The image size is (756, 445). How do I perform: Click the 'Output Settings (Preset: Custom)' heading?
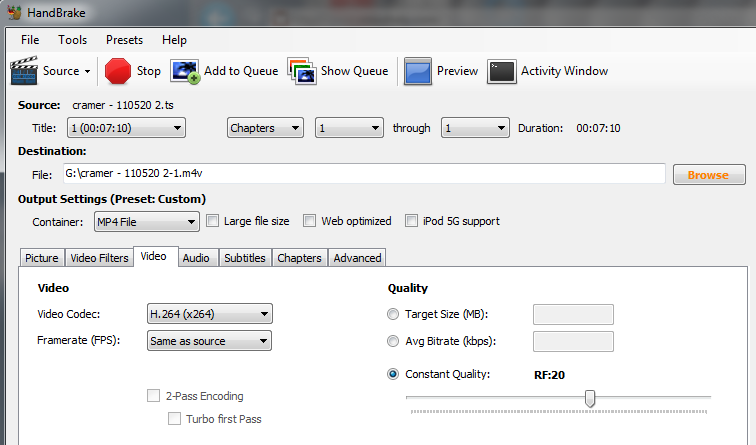112,199
